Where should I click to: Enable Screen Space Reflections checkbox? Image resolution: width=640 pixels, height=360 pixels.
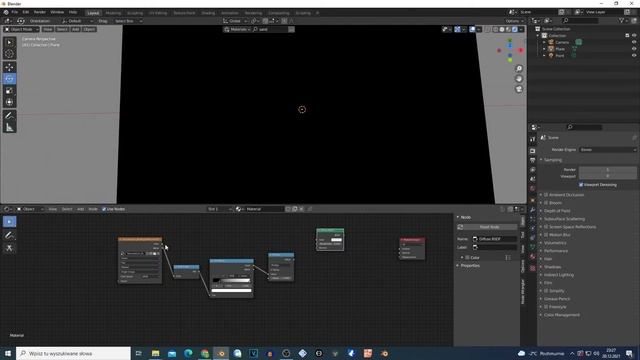546,227
